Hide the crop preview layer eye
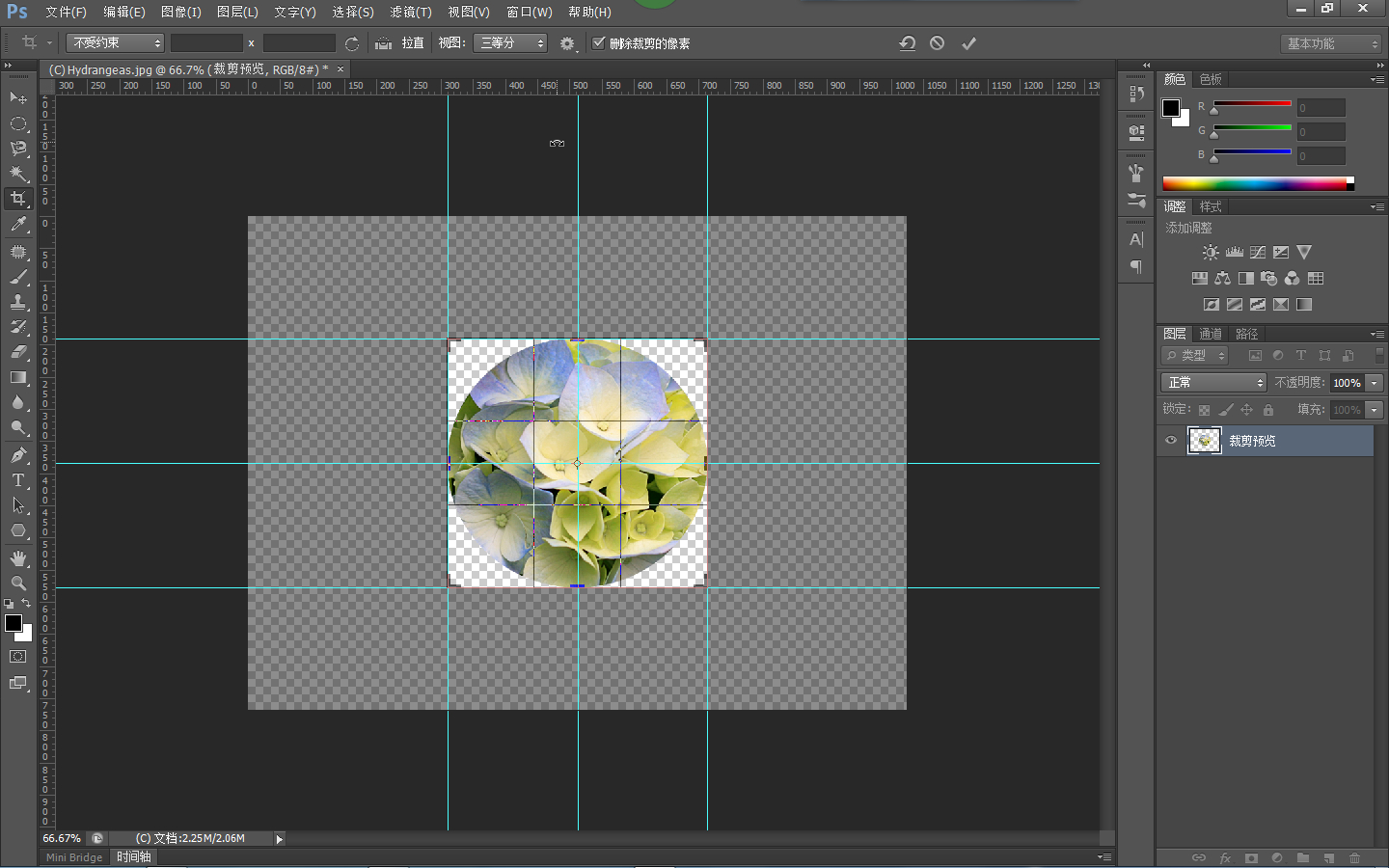This screenshot has width=1389, height=868. (x=1171, y=441)
